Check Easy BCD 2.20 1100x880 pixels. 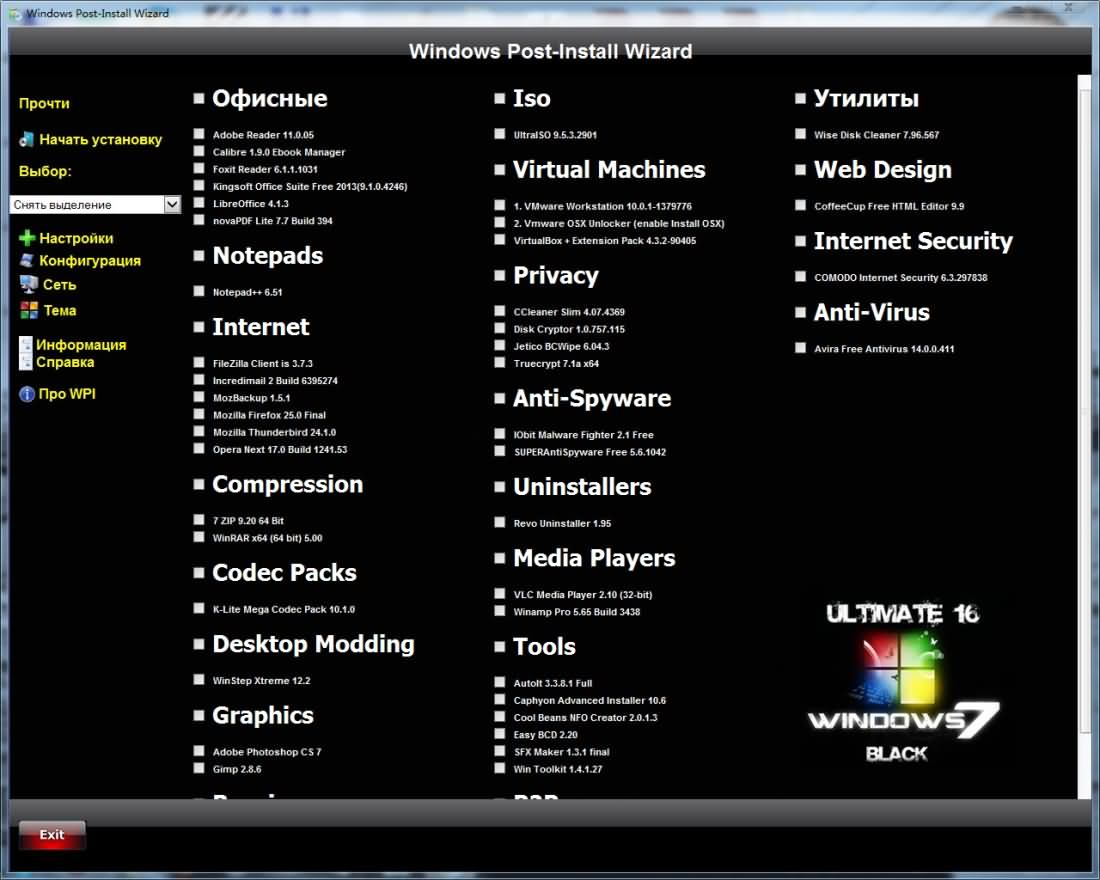tap(499, 734)
